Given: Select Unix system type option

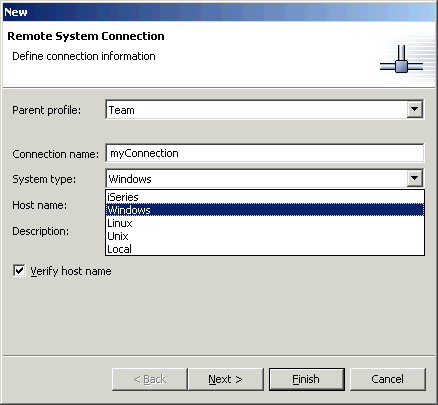Looking at the screenshot, I should (x=265, y=236).
